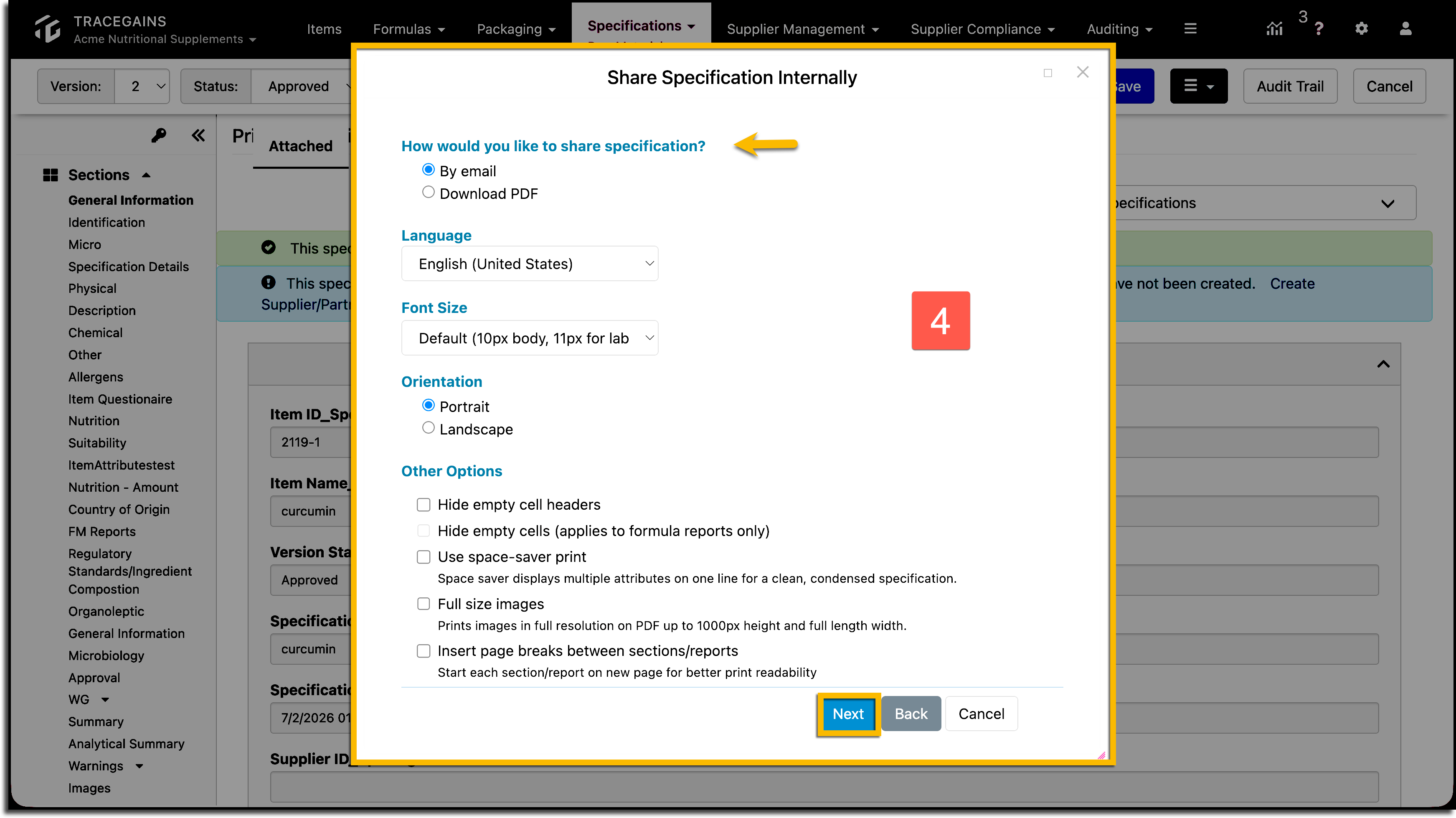
Task: Open the Version dropdown
Action: click(x=142, y=86)
